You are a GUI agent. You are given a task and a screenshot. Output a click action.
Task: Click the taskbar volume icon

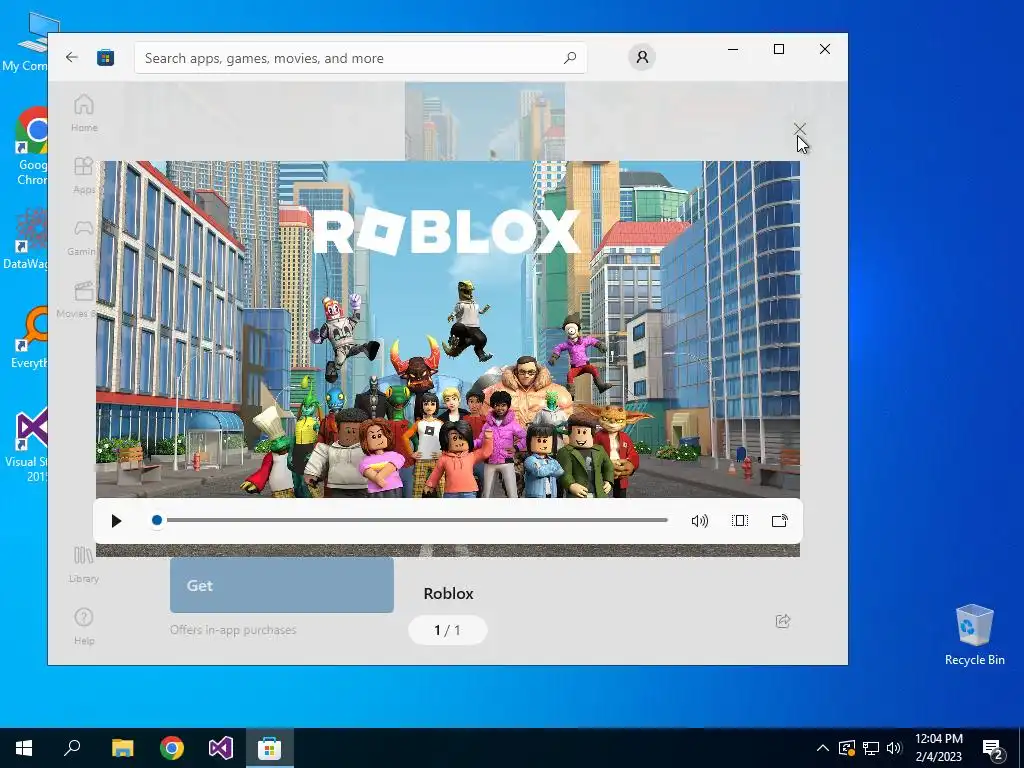(x=894, y=748)
